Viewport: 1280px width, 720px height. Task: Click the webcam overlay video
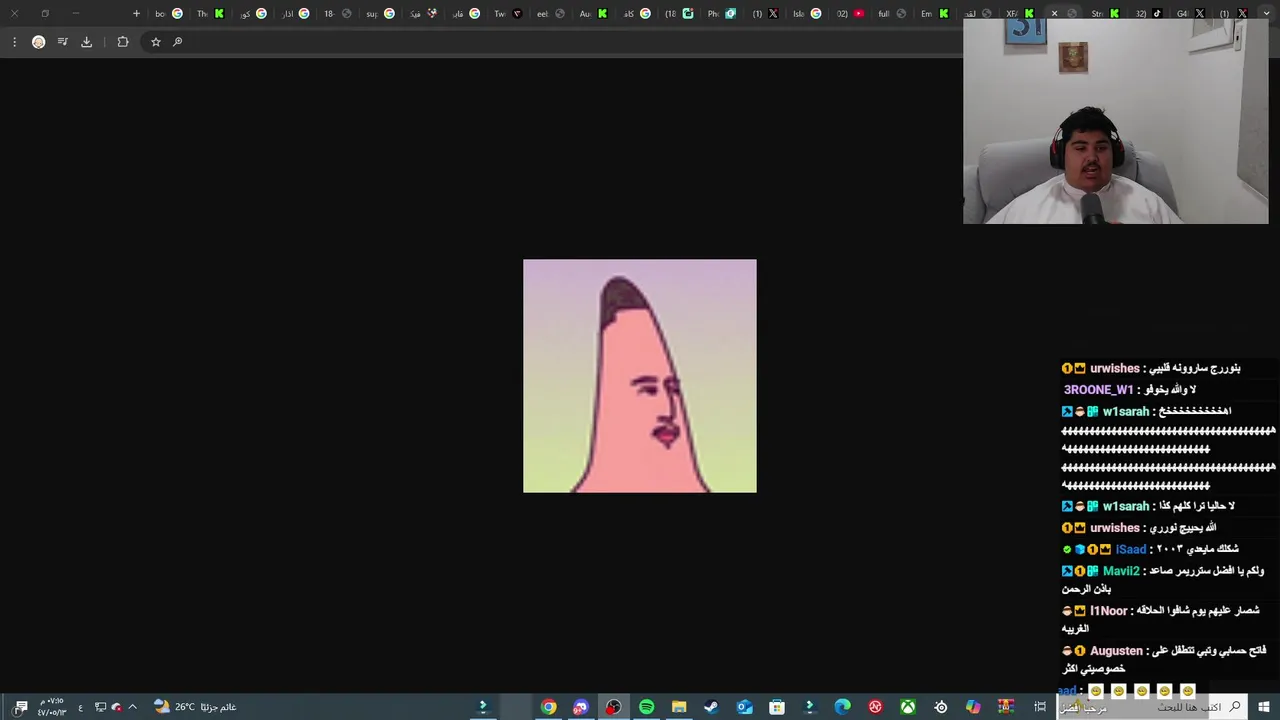pos(1115,121)
